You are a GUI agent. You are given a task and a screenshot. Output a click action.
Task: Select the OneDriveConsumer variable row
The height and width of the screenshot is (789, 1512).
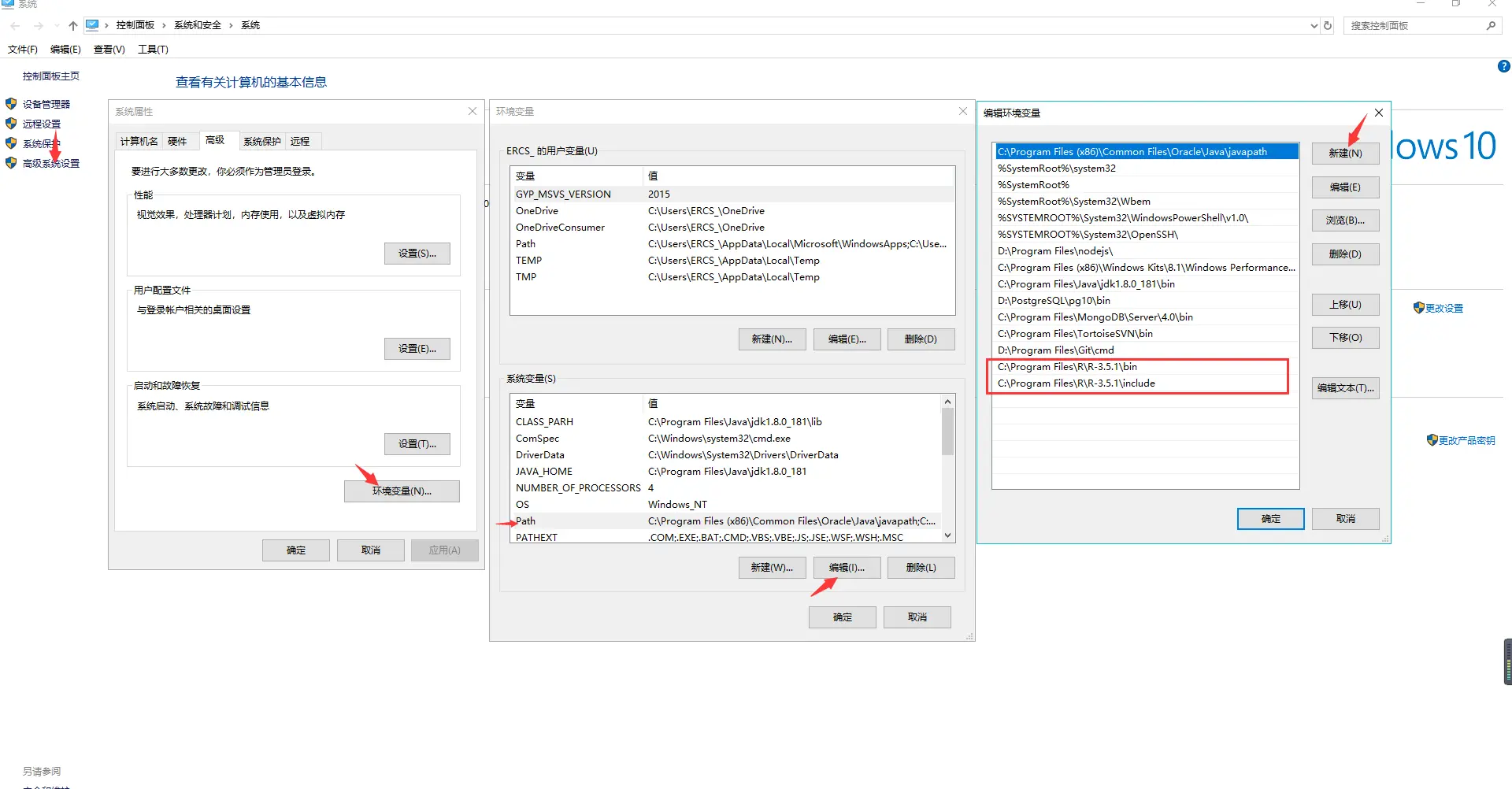732,228
